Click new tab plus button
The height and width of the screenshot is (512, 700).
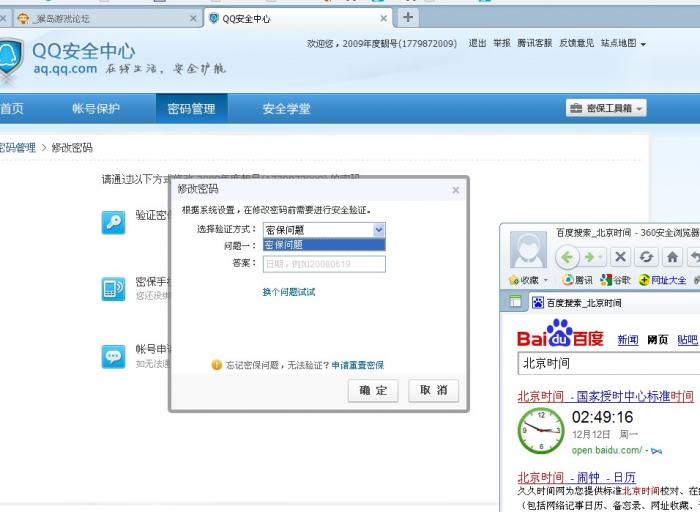408,17
